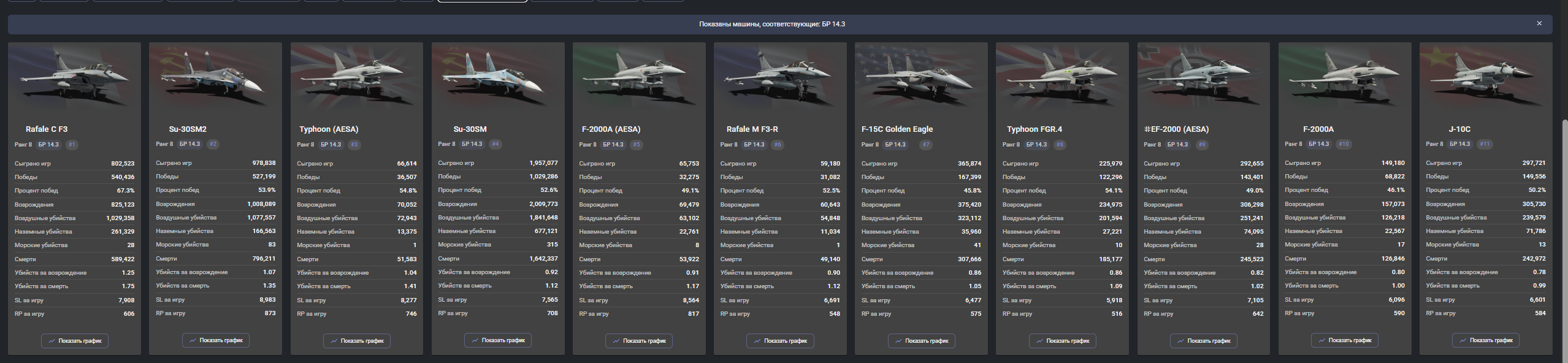Open the Rafale M F3-R aircraft image
The width and height of the screenshot is (1568, 363).
click(x=780, y=77)
